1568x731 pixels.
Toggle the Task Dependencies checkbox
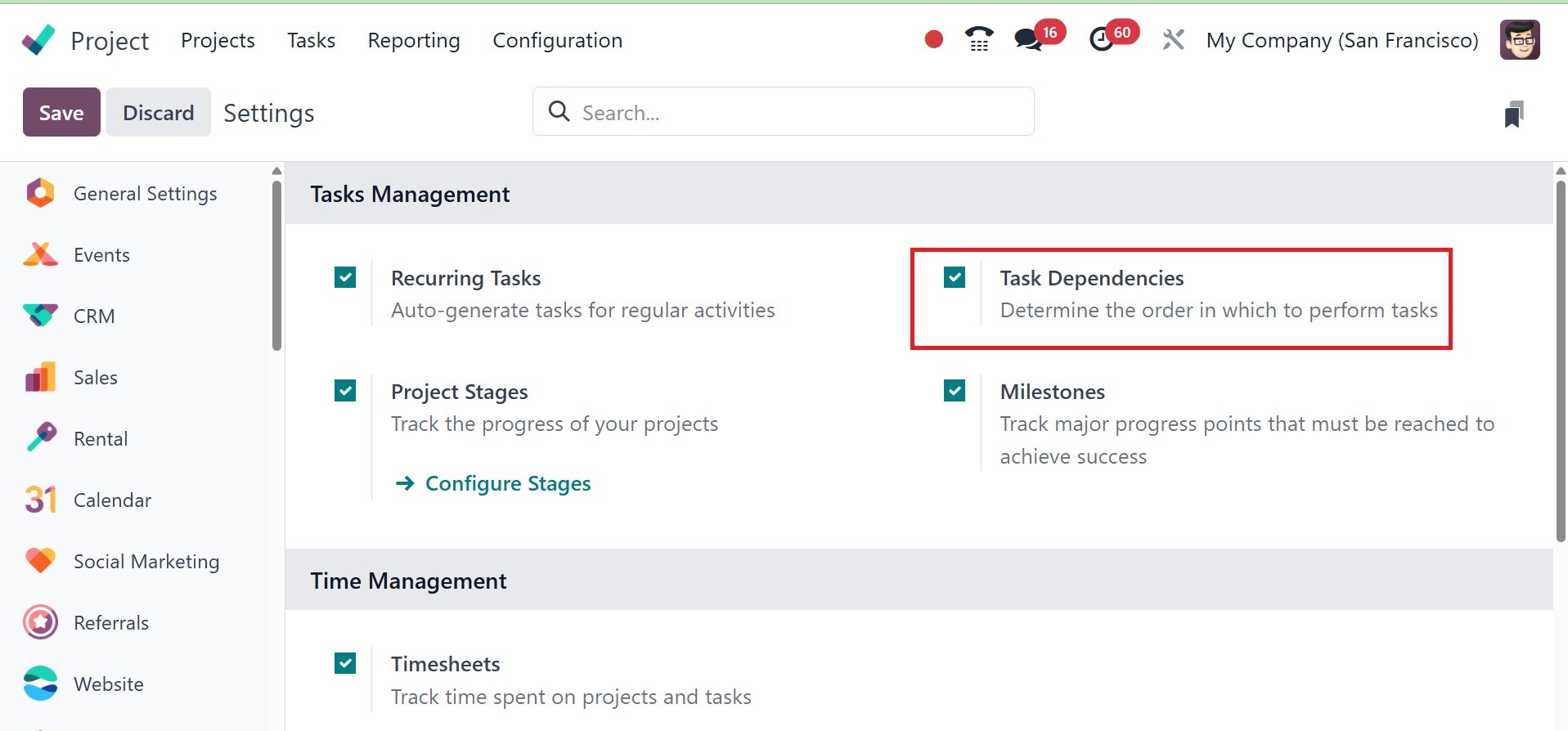tap(954, 278)
